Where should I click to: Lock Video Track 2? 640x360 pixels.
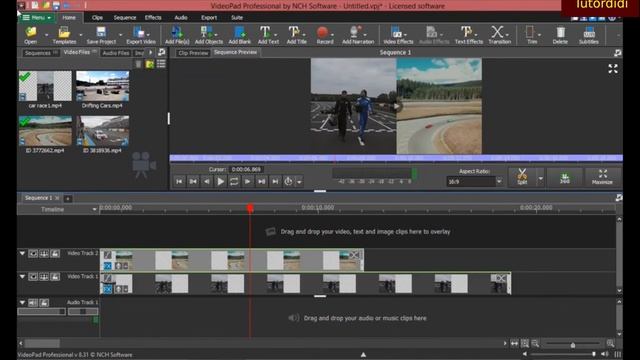(x=55, y=254)
